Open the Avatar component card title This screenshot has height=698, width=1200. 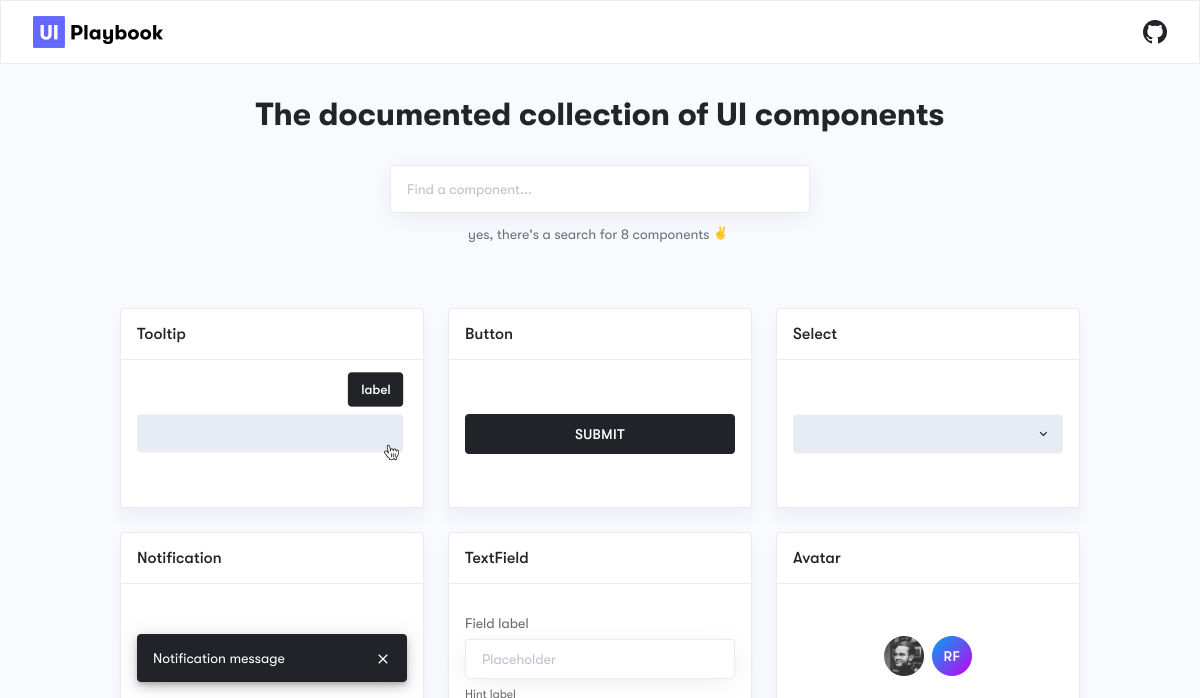[x=816, y=558]
